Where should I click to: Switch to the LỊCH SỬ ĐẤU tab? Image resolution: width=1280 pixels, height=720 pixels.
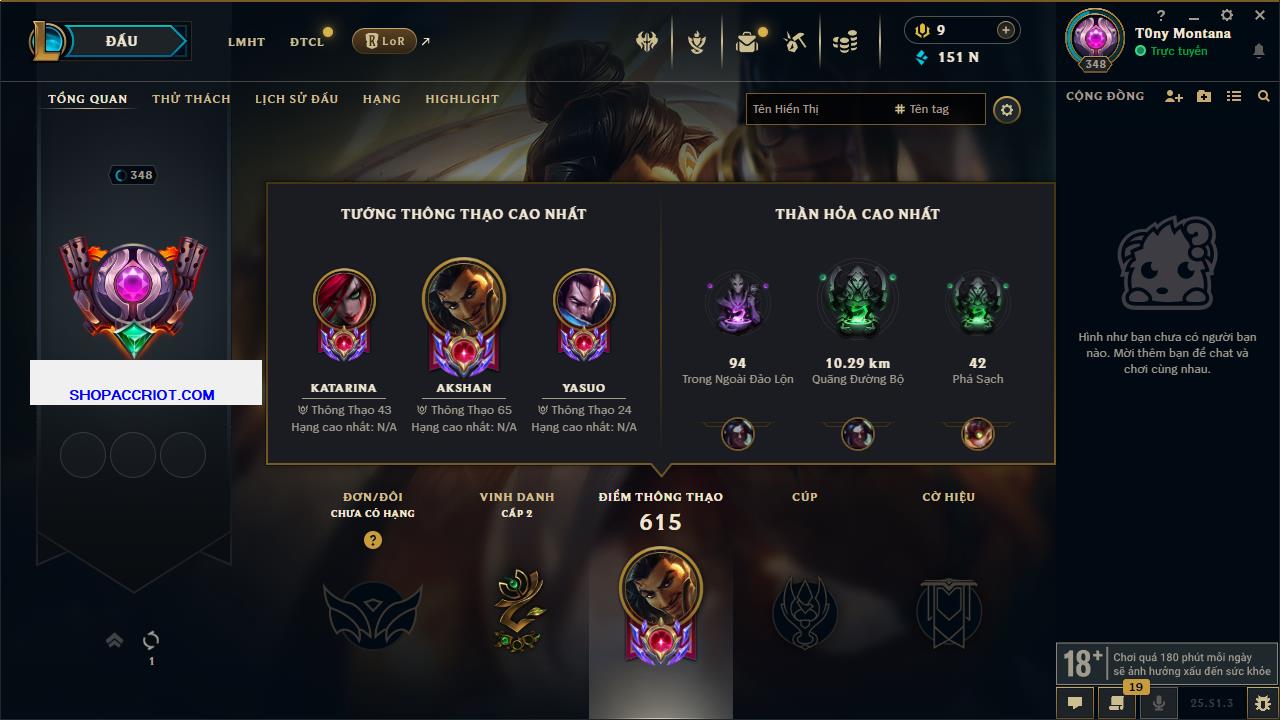[296, 99]
